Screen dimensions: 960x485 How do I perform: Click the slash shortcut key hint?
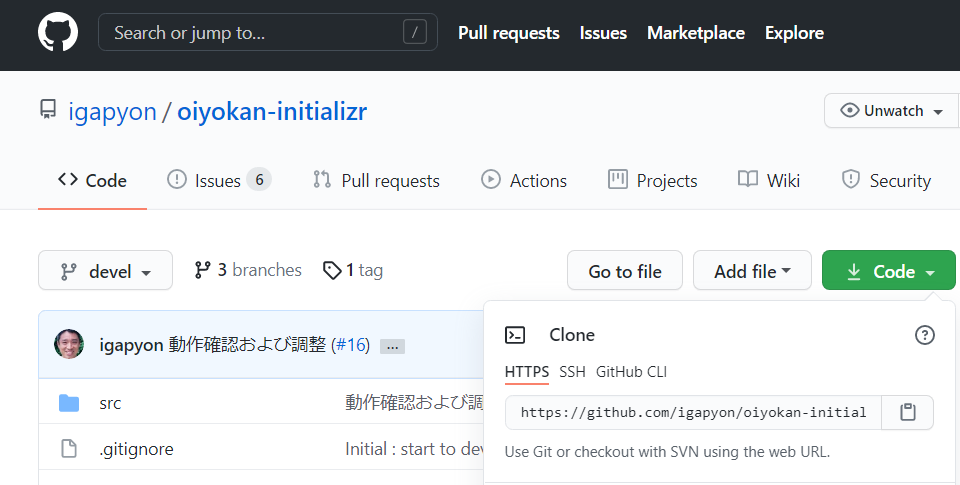click(414, 32)
